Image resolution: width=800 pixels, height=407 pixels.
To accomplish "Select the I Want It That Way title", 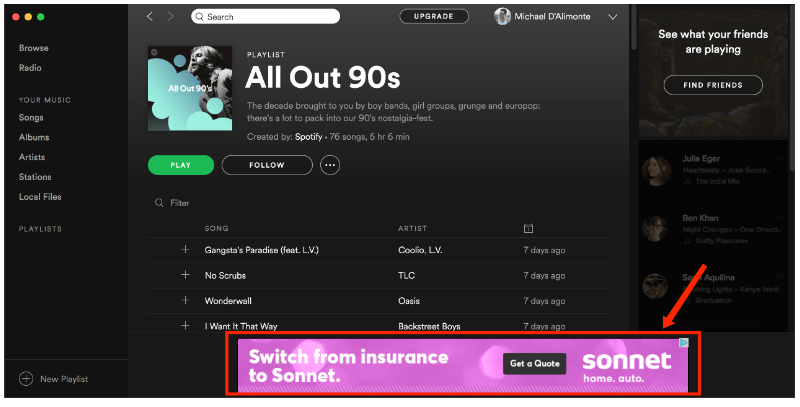I will pos(241,326).
